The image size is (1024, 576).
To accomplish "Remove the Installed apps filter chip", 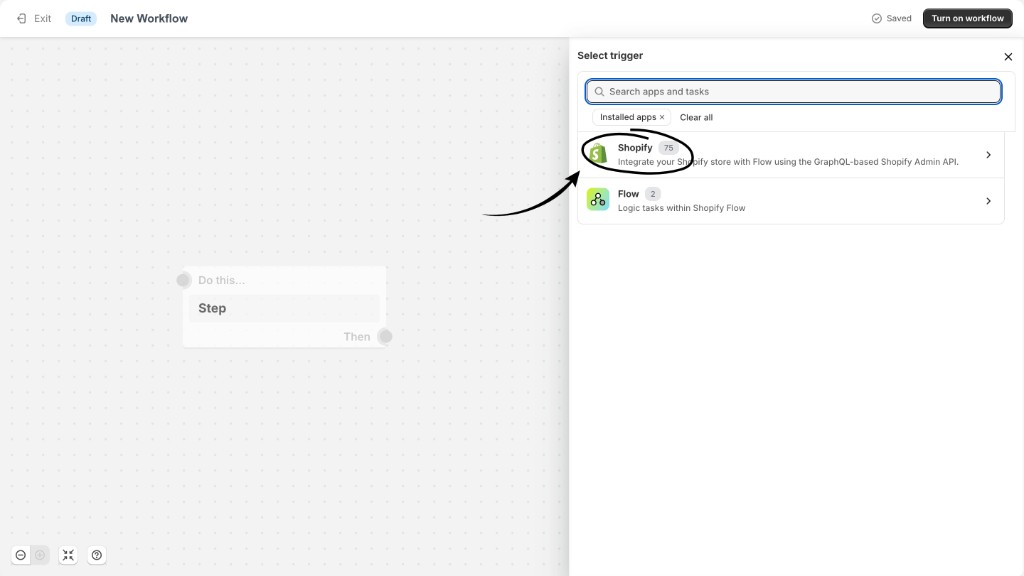I will tap(662, 118).
